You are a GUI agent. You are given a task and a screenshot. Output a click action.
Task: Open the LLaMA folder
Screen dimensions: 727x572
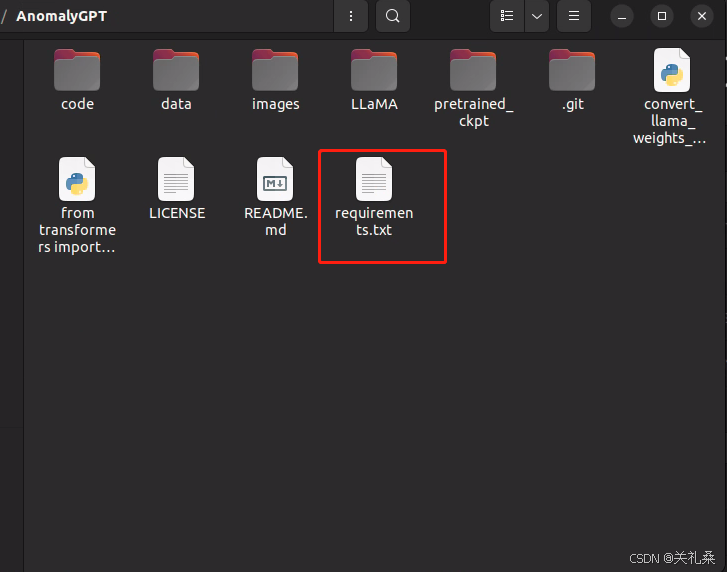[x=374, y=70]
